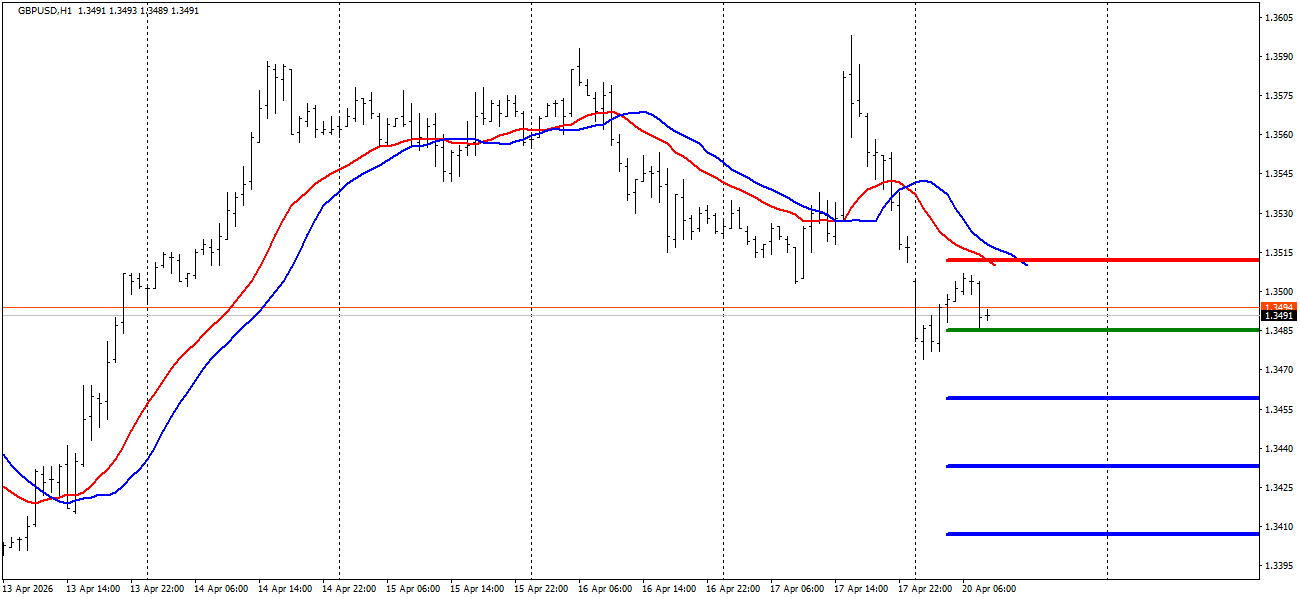Click the 16 Apr 06:00 time label
The image size is (1300, 600).
point(605,589)
